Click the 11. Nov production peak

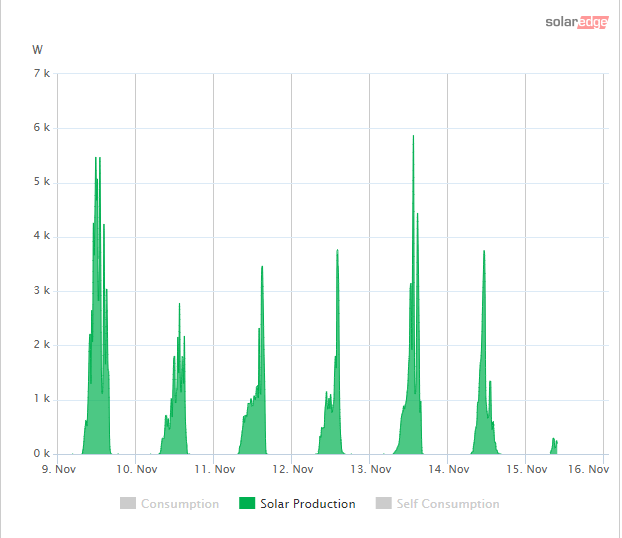click(x=262, y=267)
